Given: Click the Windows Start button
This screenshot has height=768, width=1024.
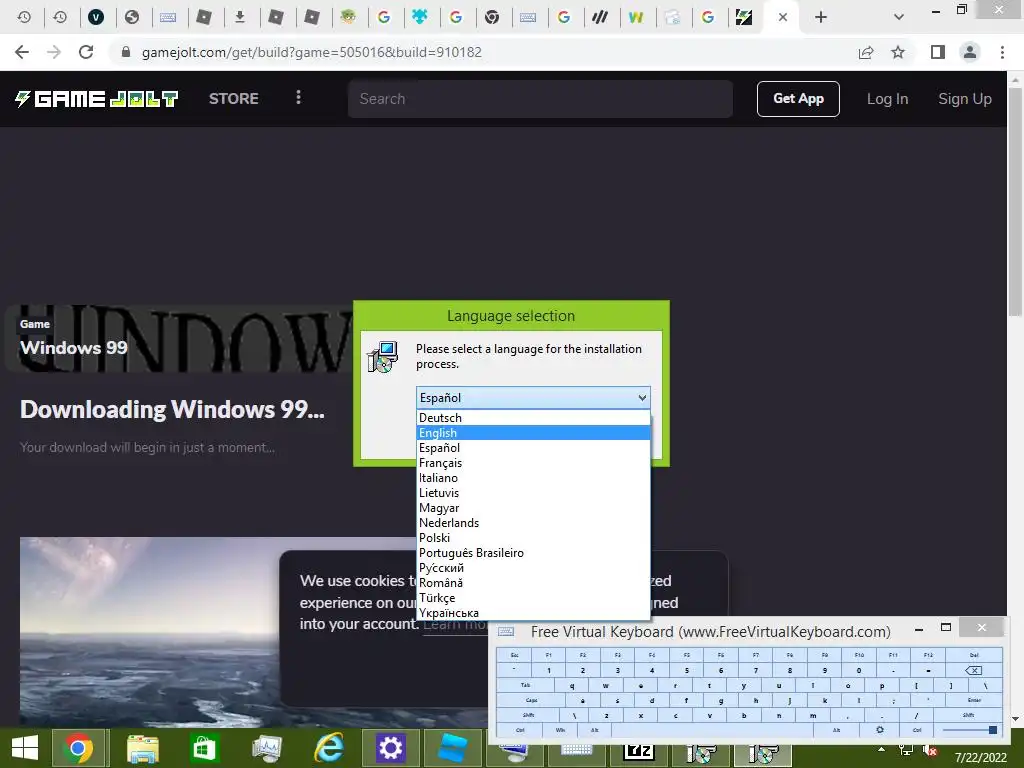Looking at the screenshot, I should (25, 748).
